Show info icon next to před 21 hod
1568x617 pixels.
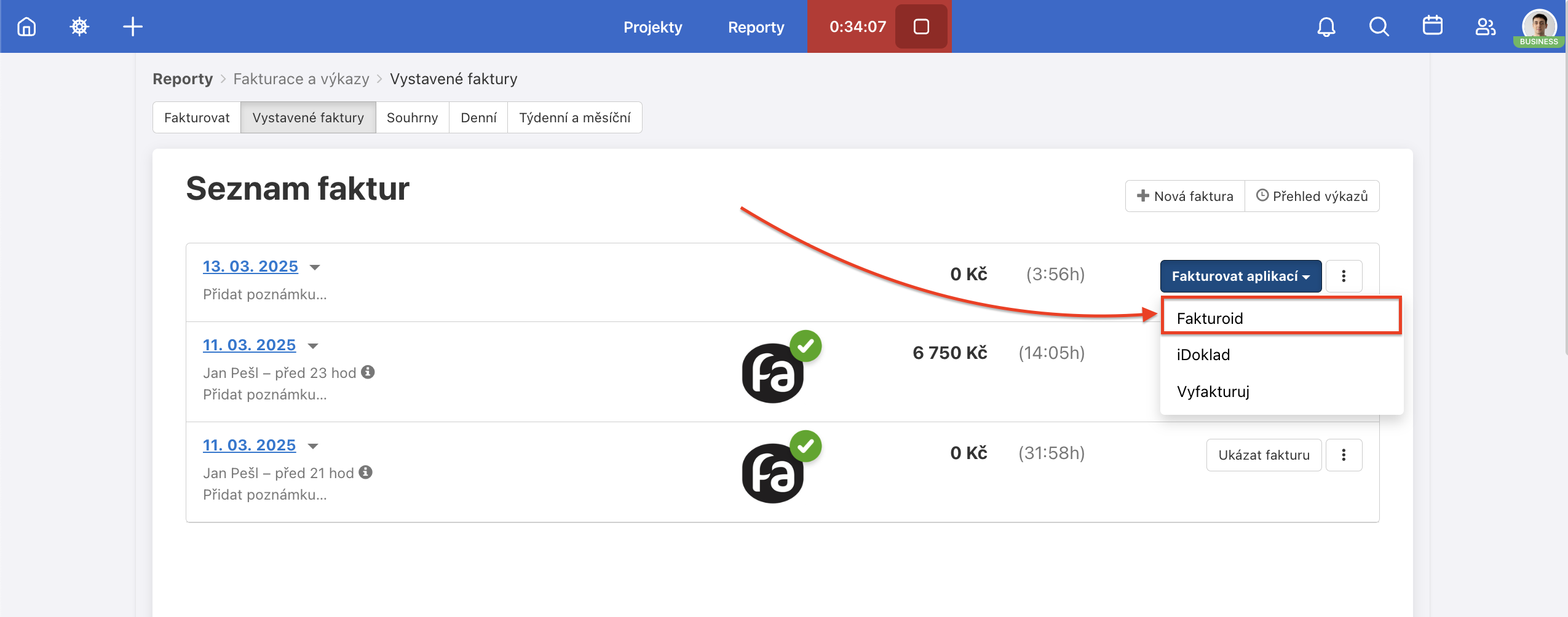(x=366, y=472)
